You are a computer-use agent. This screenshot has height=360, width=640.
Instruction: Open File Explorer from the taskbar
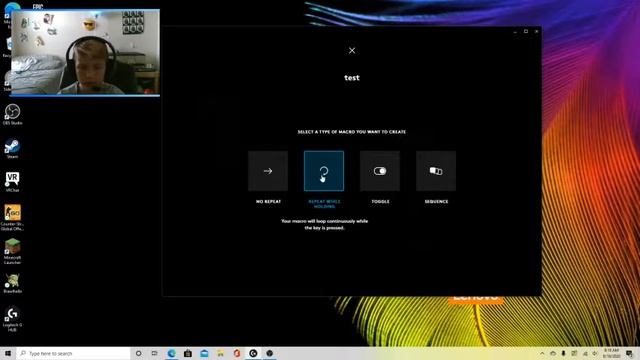tap(220, 353)
